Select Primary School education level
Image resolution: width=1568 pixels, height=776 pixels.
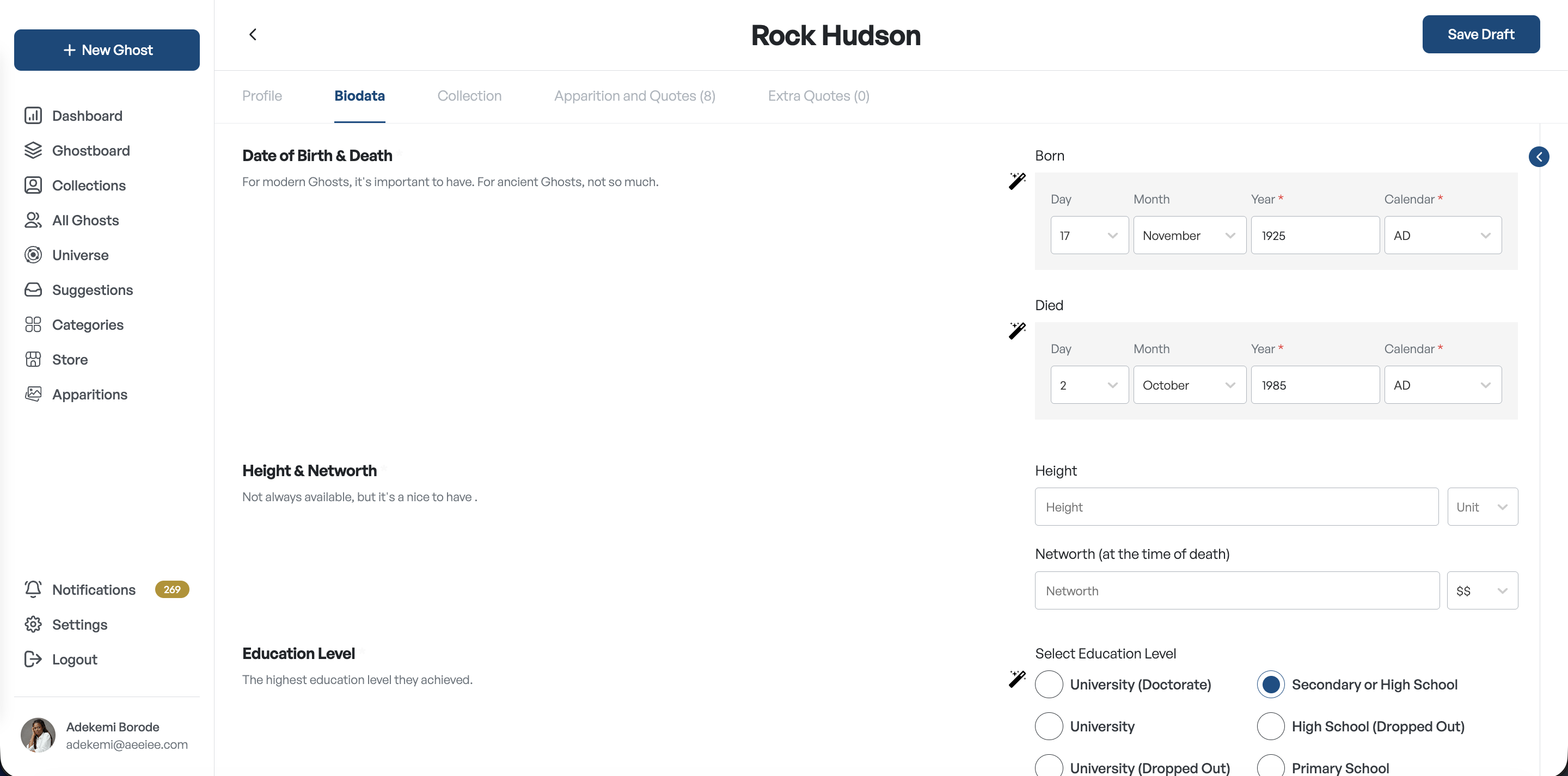point(1270,767)
